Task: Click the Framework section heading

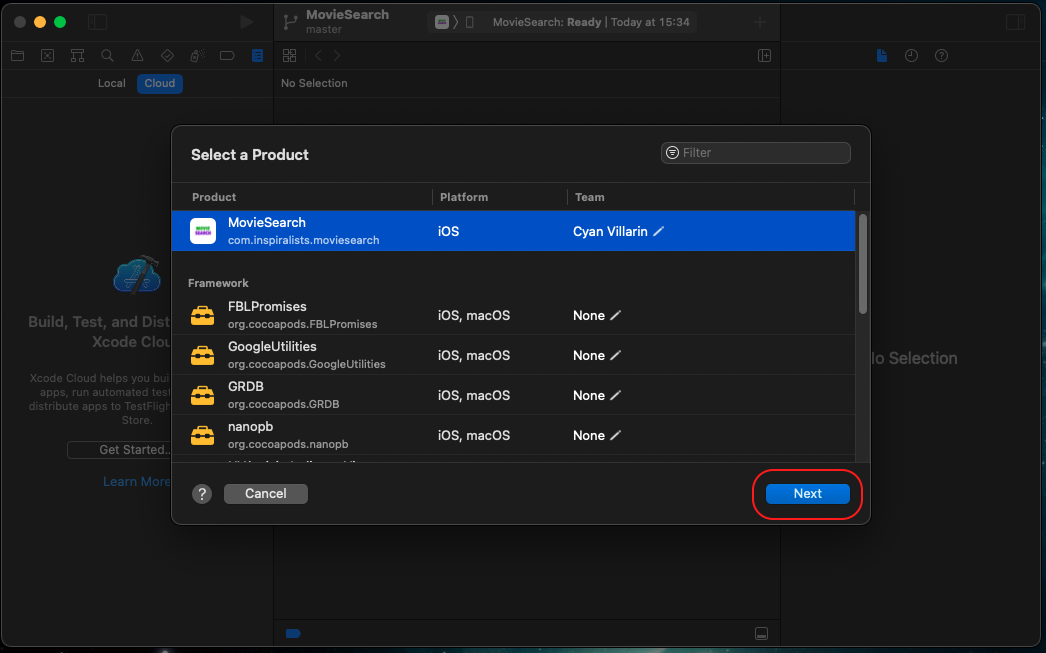Action: [218, 283]
